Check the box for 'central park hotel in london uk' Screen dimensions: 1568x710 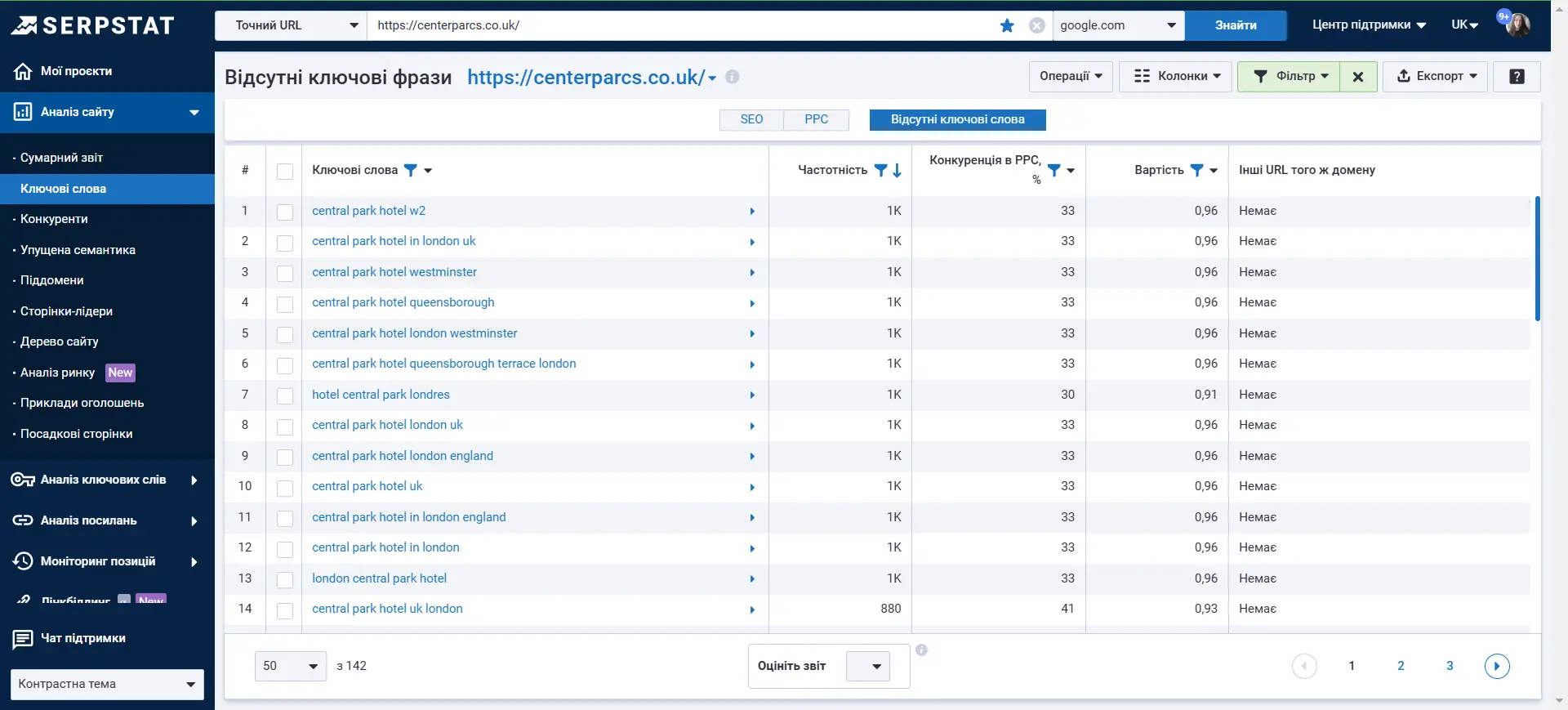click(285, 243)
